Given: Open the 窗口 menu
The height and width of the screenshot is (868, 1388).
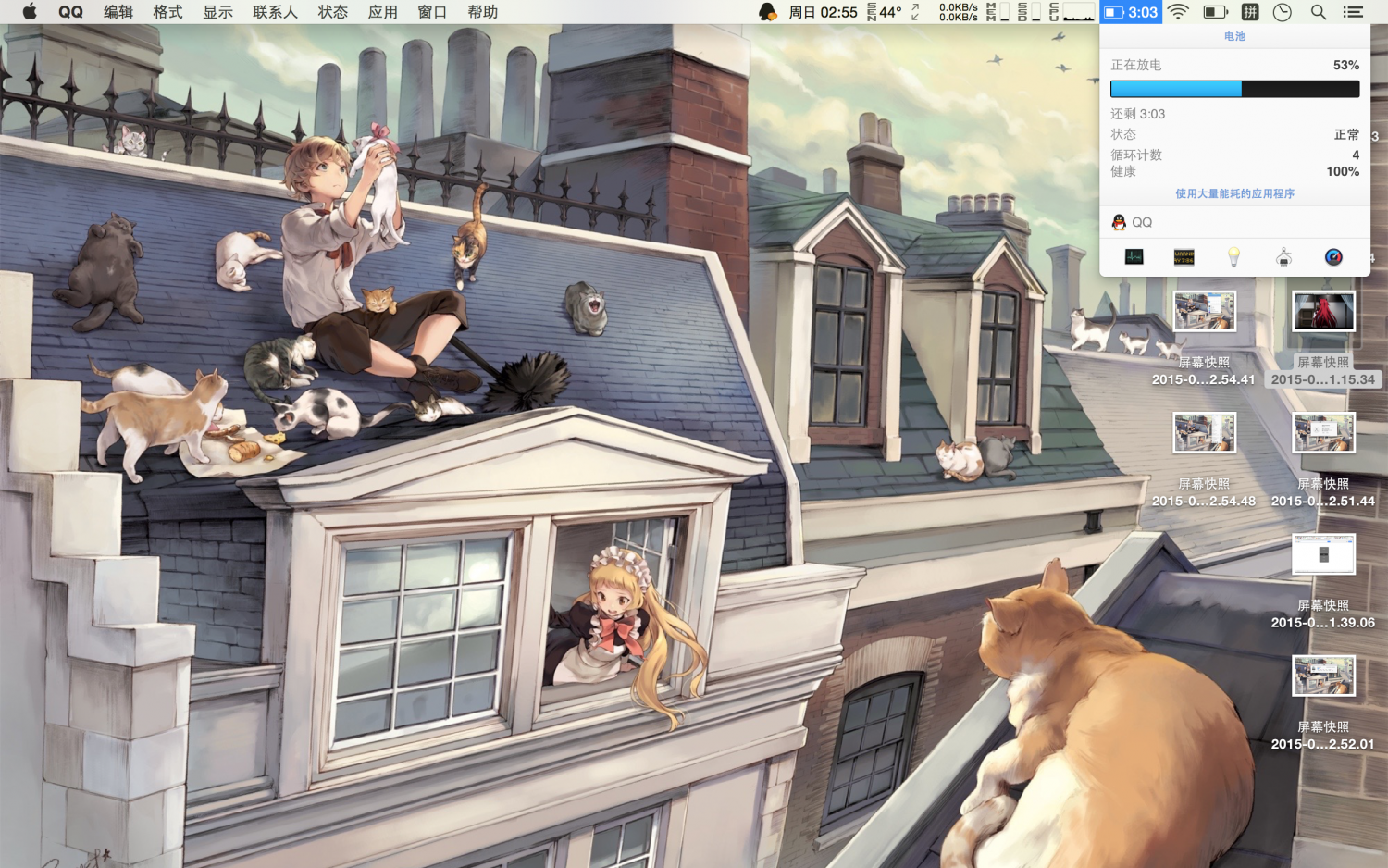Looking at the screenshot, I should [432, 12].
